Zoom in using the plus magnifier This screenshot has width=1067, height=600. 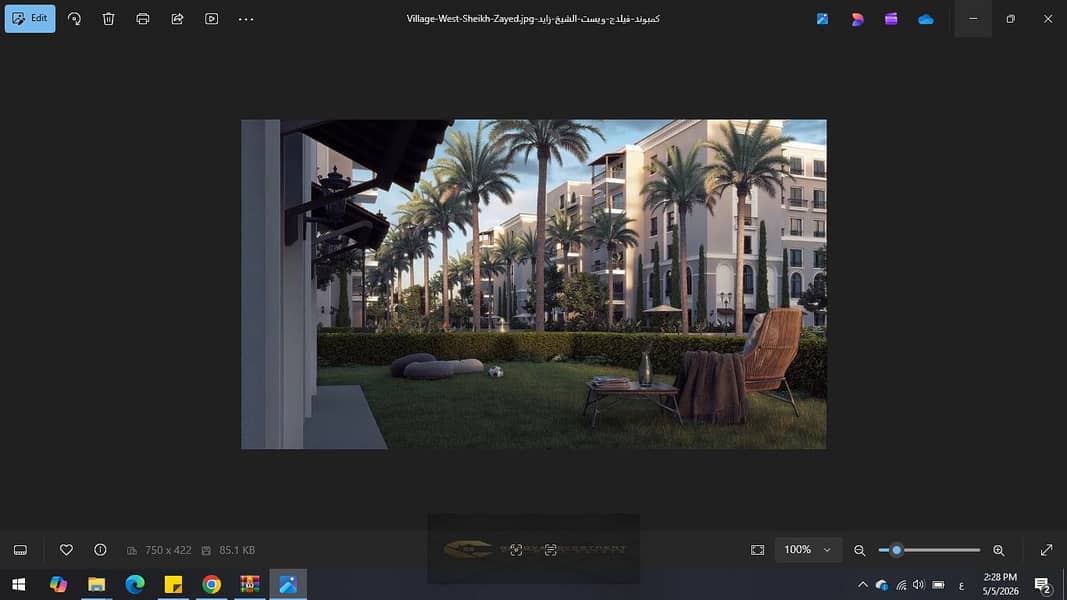999,550
